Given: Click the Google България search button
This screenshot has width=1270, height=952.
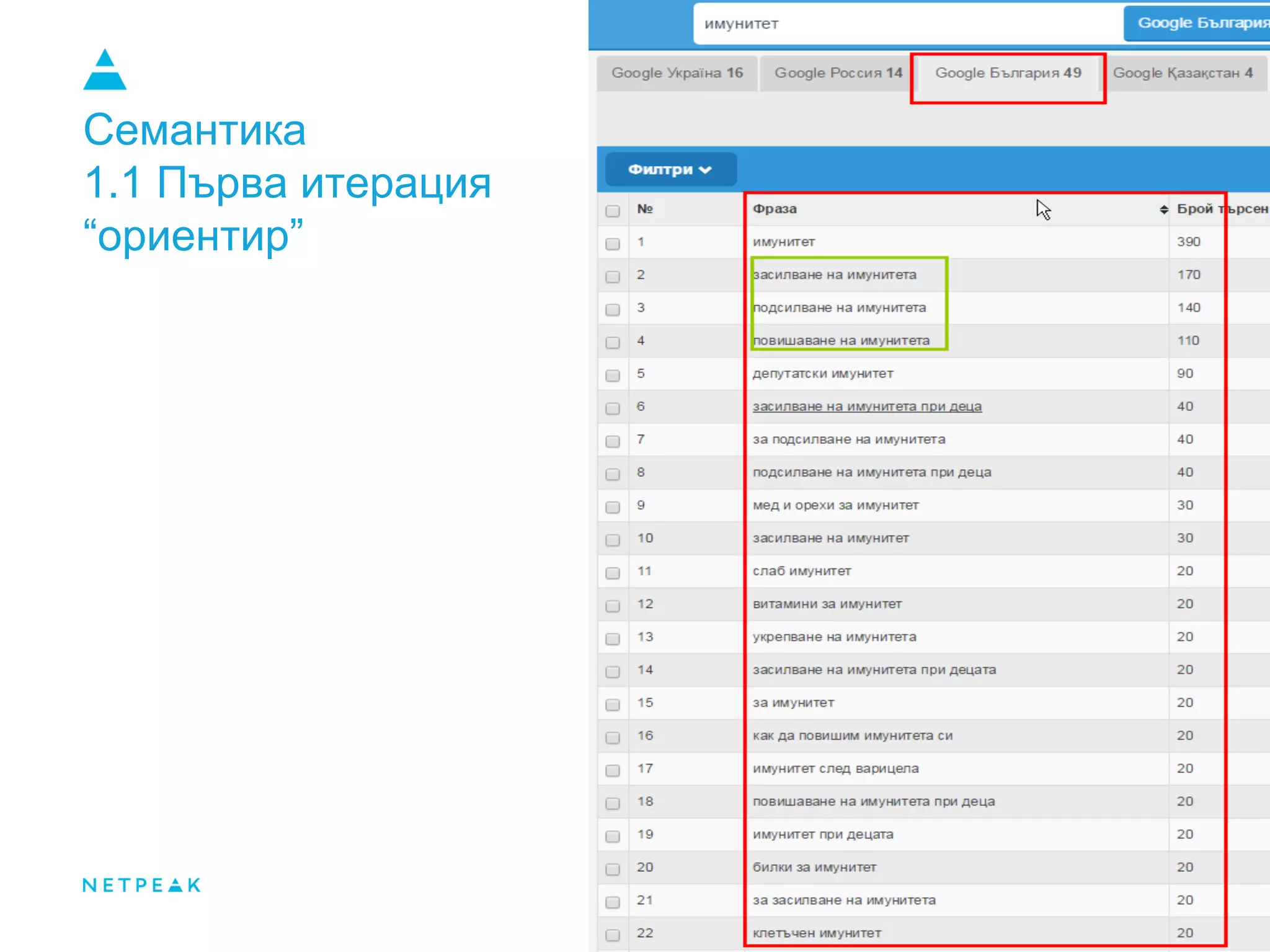Looking at the screenshot, I should click(1197, 24).
